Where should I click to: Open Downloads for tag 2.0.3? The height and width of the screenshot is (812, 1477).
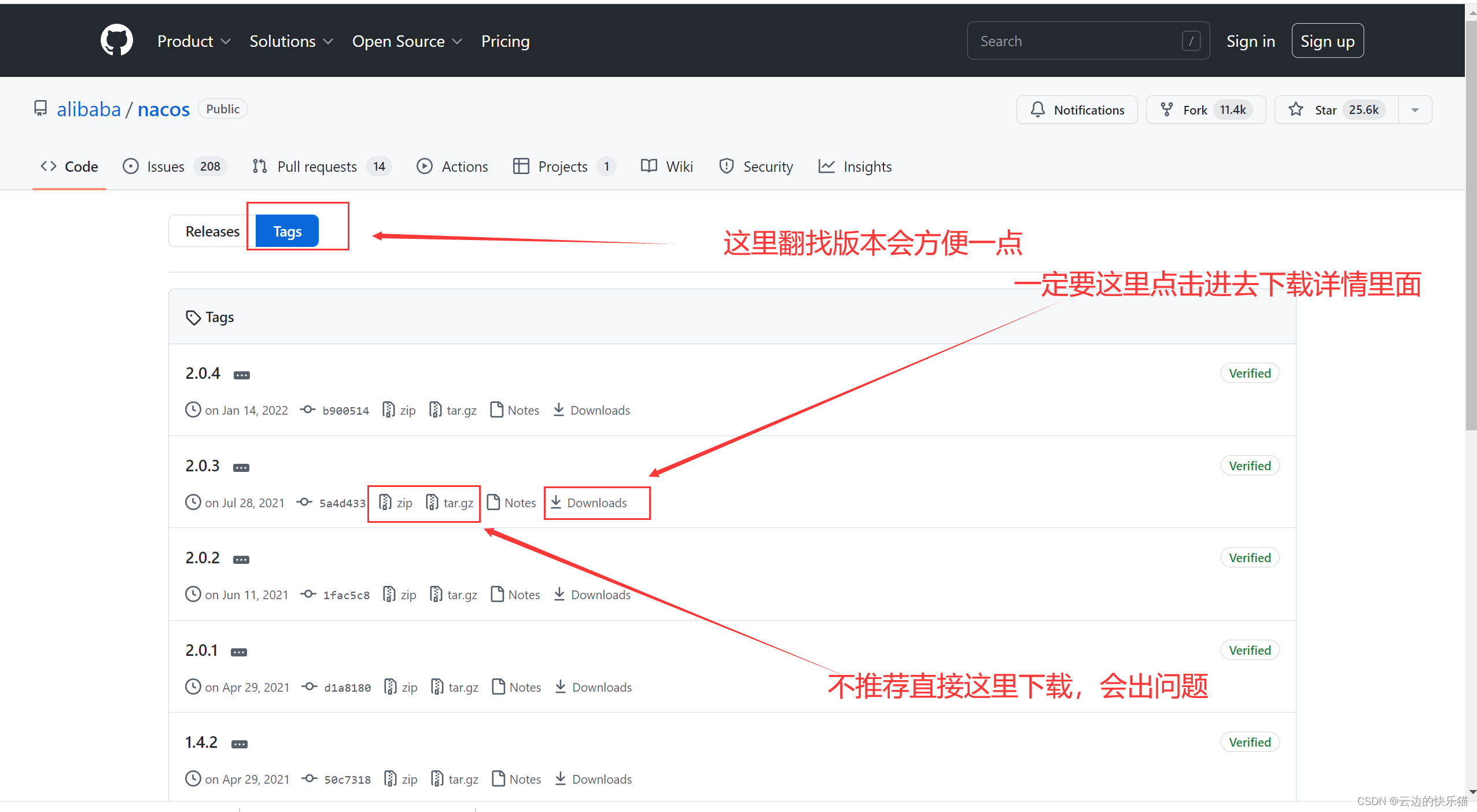(588, 503)
